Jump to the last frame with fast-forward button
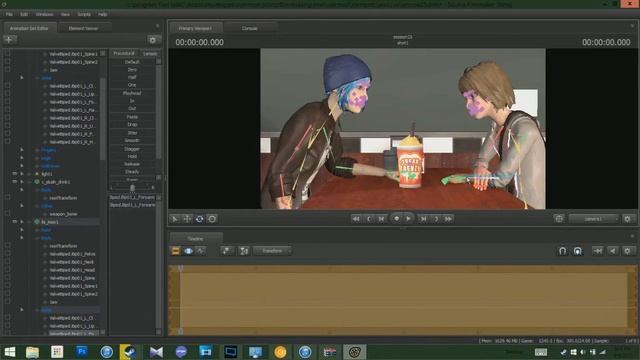Screen dimensions: 640x360 tap(448, 219)
